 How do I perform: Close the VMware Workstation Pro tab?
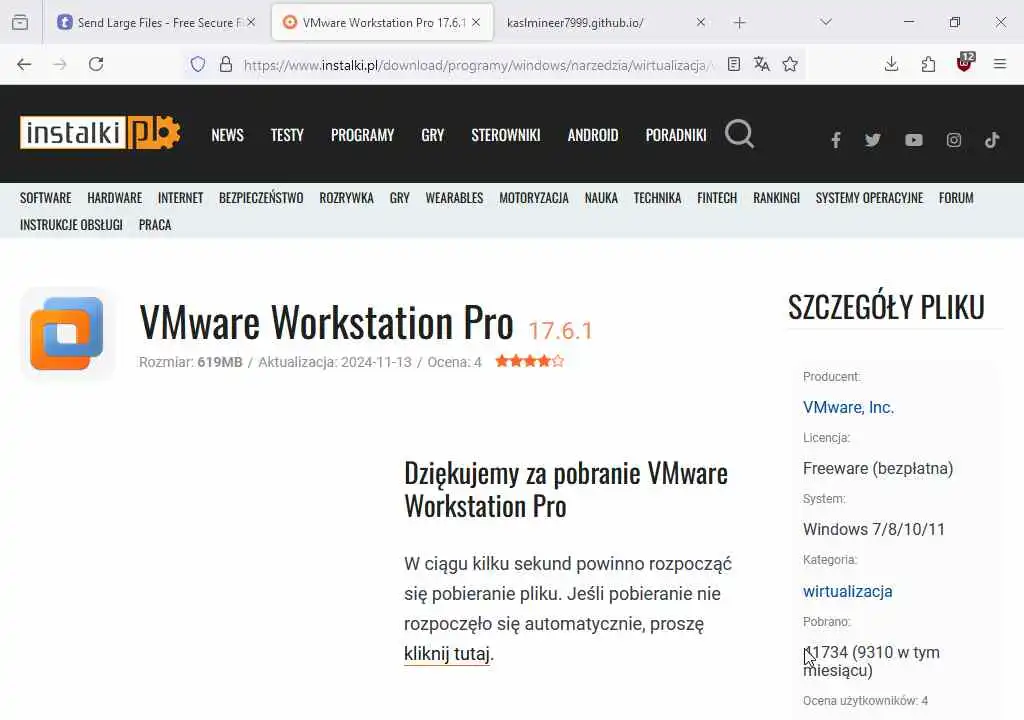pyautogui.click(x=476, y=22)
